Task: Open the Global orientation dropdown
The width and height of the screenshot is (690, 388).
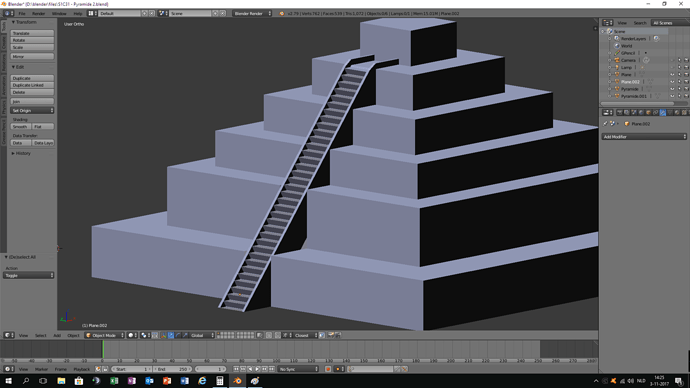Action: [x=202, y=335]
